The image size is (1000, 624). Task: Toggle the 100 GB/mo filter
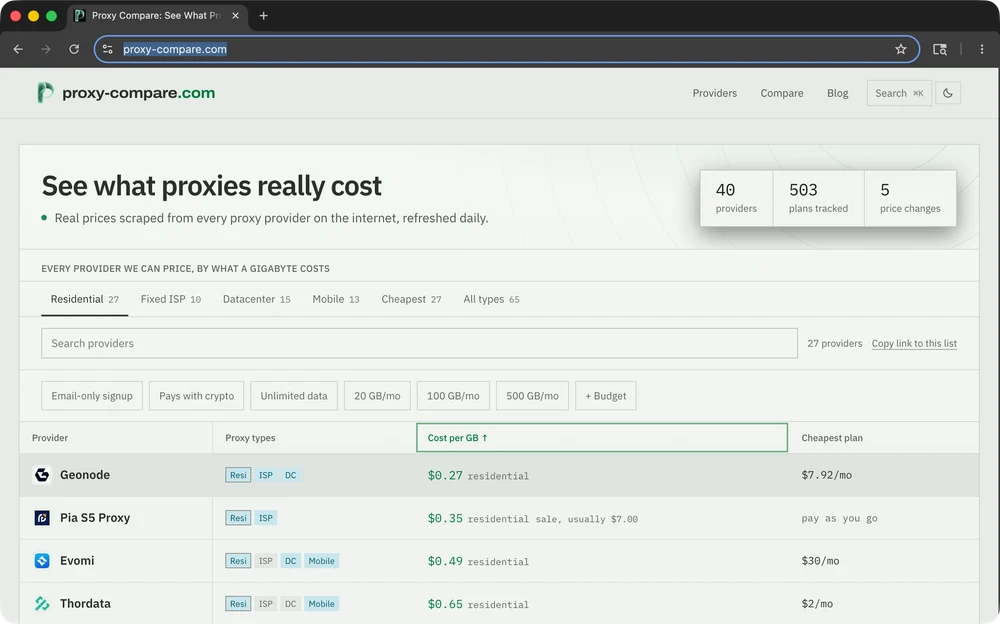pyautogui.click(x=453, y=396)
